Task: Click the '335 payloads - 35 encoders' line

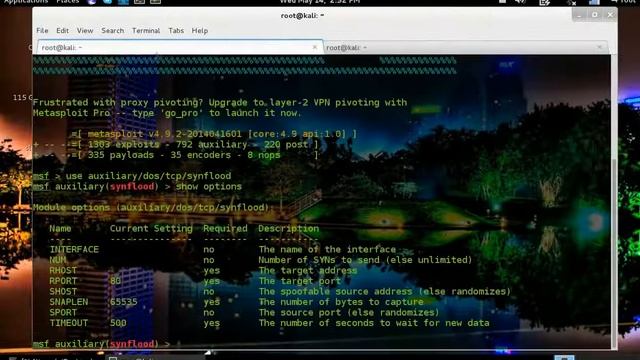Action: tap(176, 155)
